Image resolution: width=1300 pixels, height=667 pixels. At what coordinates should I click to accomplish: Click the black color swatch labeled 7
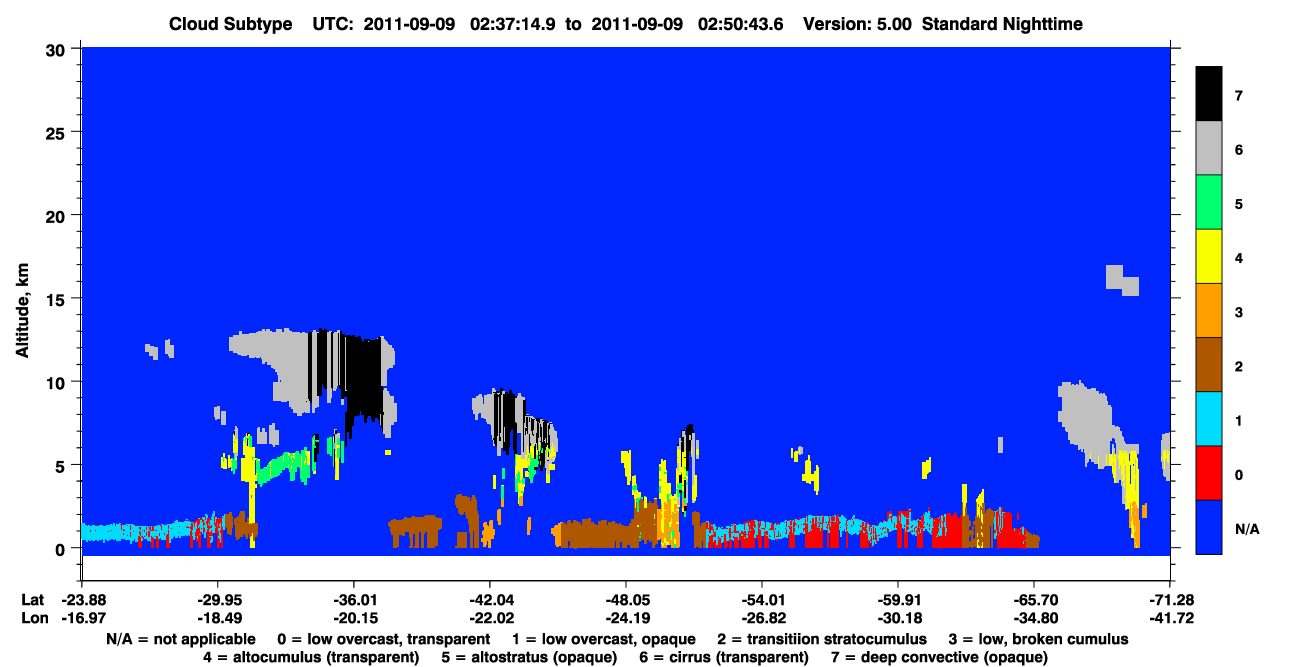pyautogui.click(x=1209, y=94)
